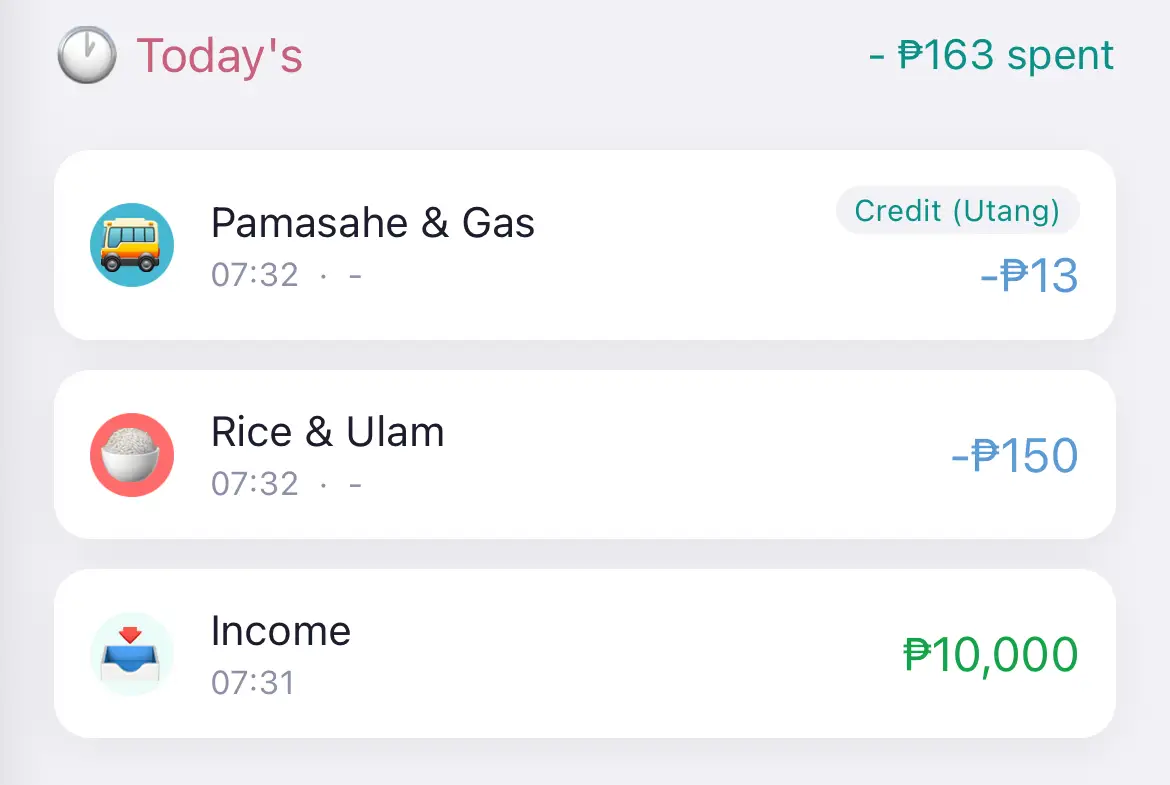Image resolution: width=1170 pixels, height=785 pixels.
Task: Click the 07:31 time under Income
Action: [x=253, y=683]
